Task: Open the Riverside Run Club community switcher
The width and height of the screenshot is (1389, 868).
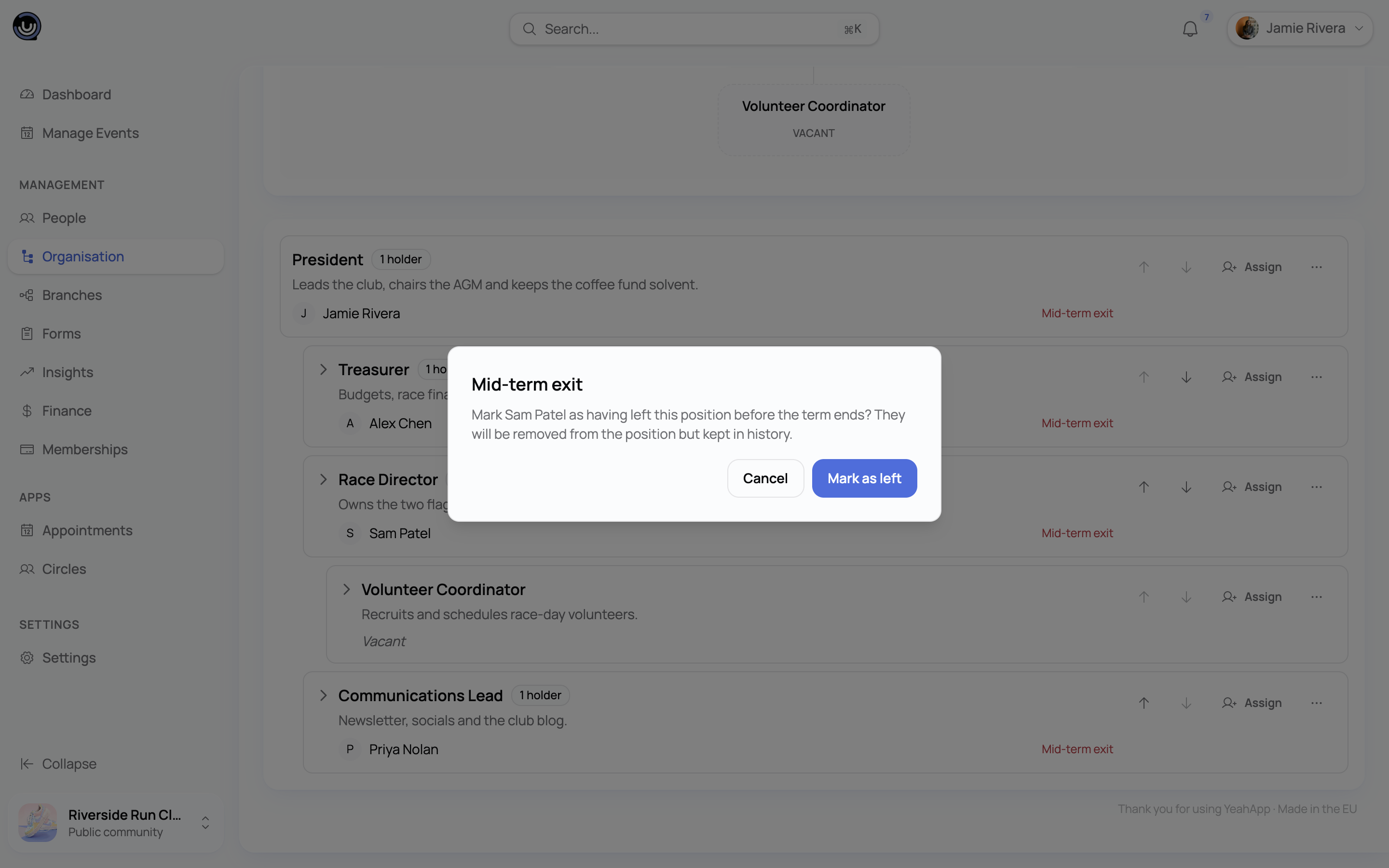Action: pyautogui.click(x=115, y=823)
